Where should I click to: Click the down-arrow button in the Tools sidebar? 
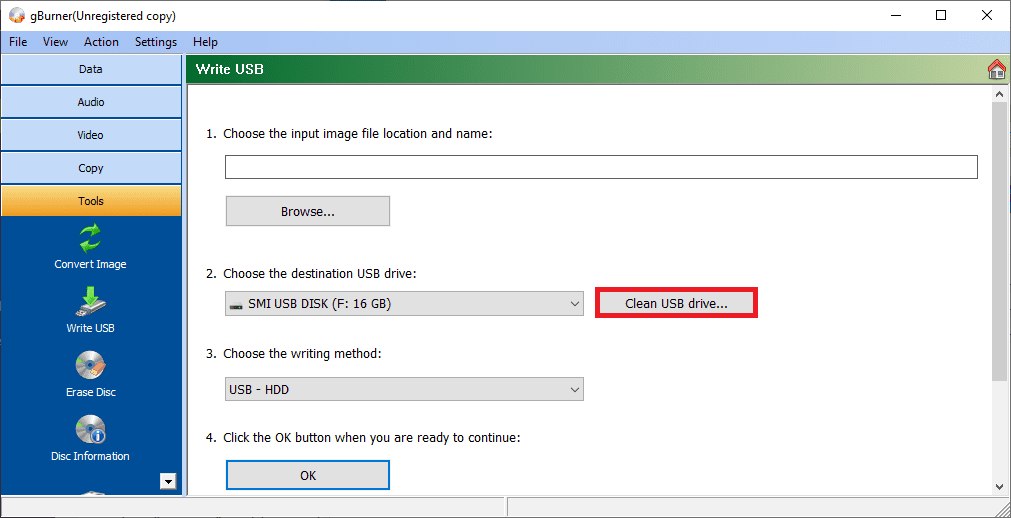click(168, 481)
